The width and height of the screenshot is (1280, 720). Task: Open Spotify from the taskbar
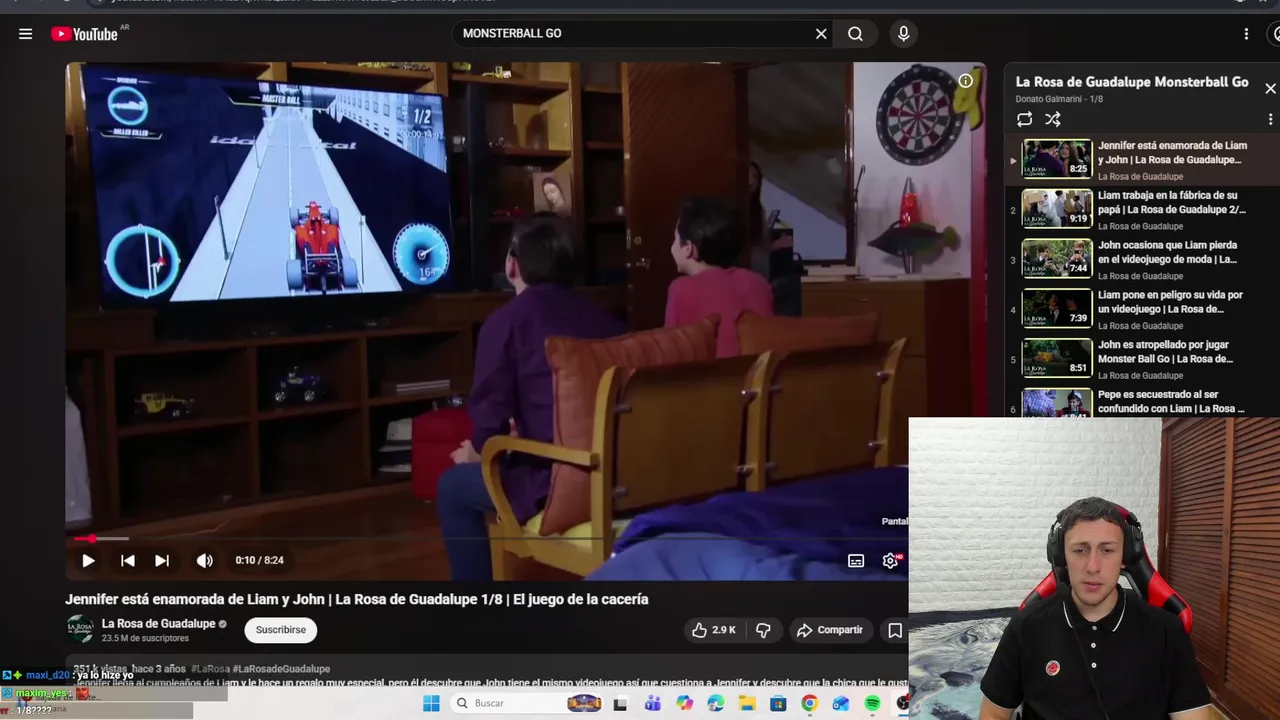tap(872, 703)
